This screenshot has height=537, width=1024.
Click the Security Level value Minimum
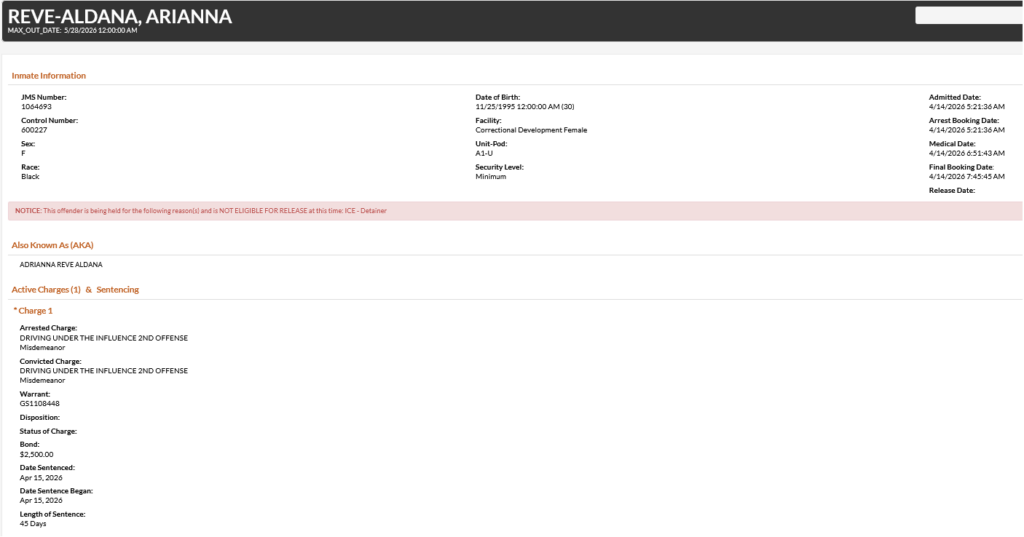pyautogui.click(x=490, y=176)
